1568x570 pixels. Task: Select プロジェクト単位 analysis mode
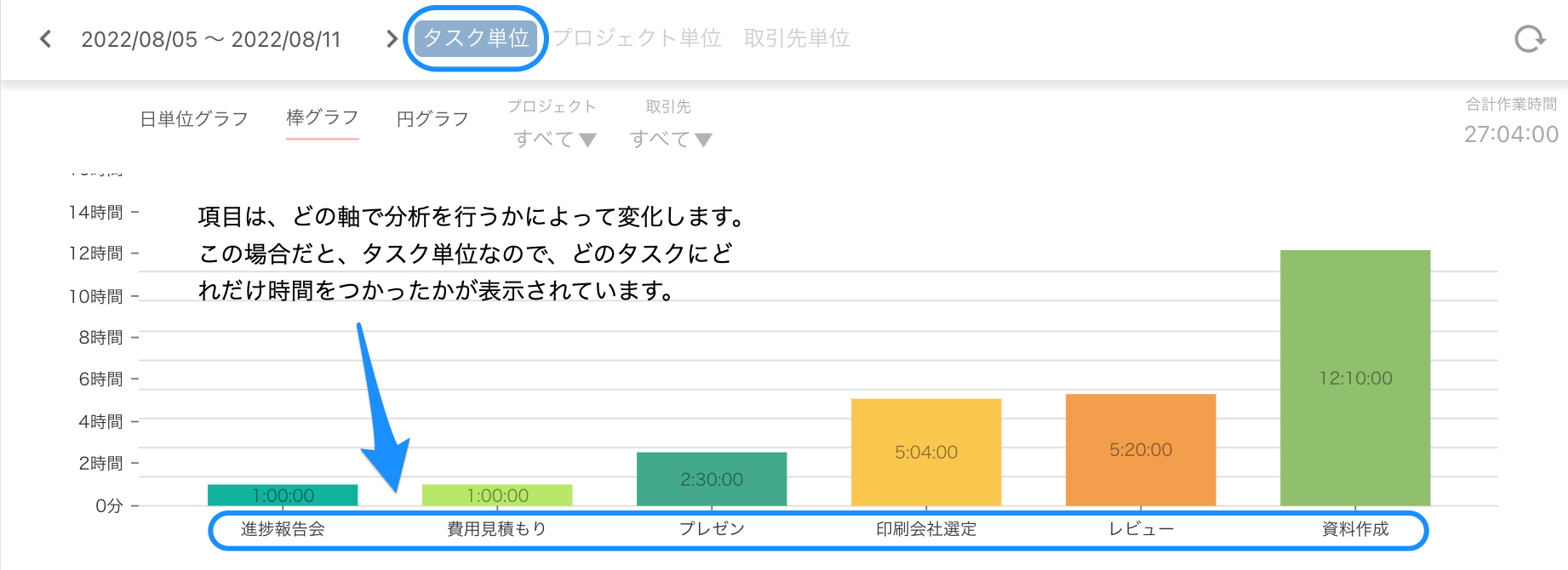pyautogui.click(x=638, y=38)
